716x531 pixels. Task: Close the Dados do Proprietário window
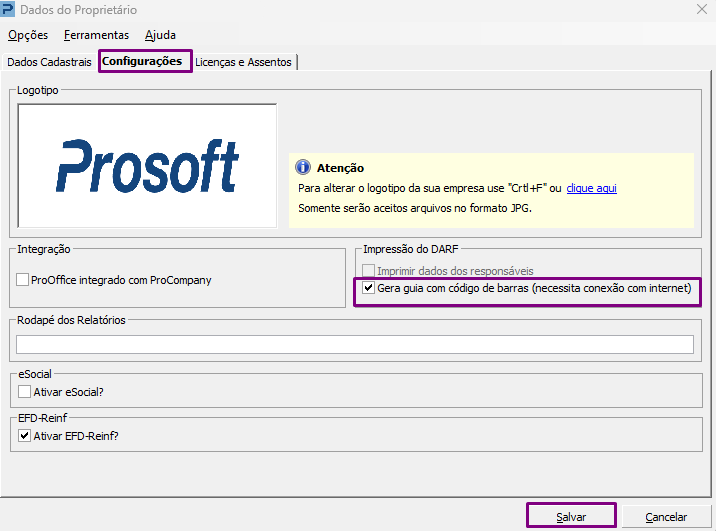pos(702,9)
